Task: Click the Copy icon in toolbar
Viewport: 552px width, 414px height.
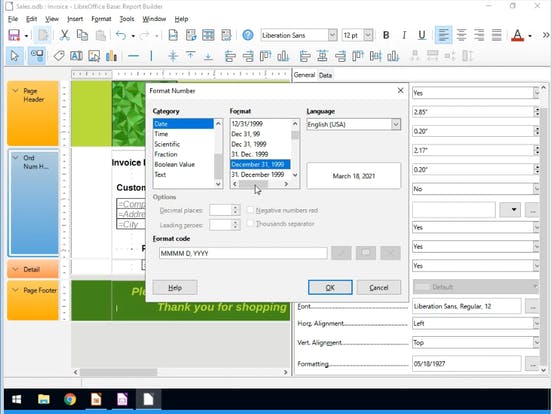Action: 82,35
